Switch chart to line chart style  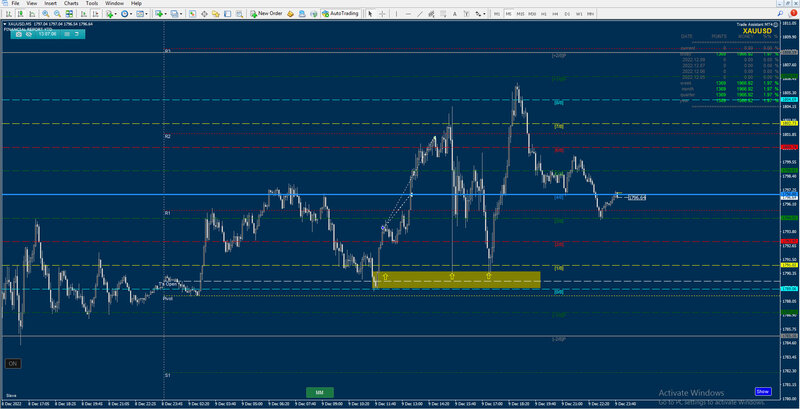[32, 14]
